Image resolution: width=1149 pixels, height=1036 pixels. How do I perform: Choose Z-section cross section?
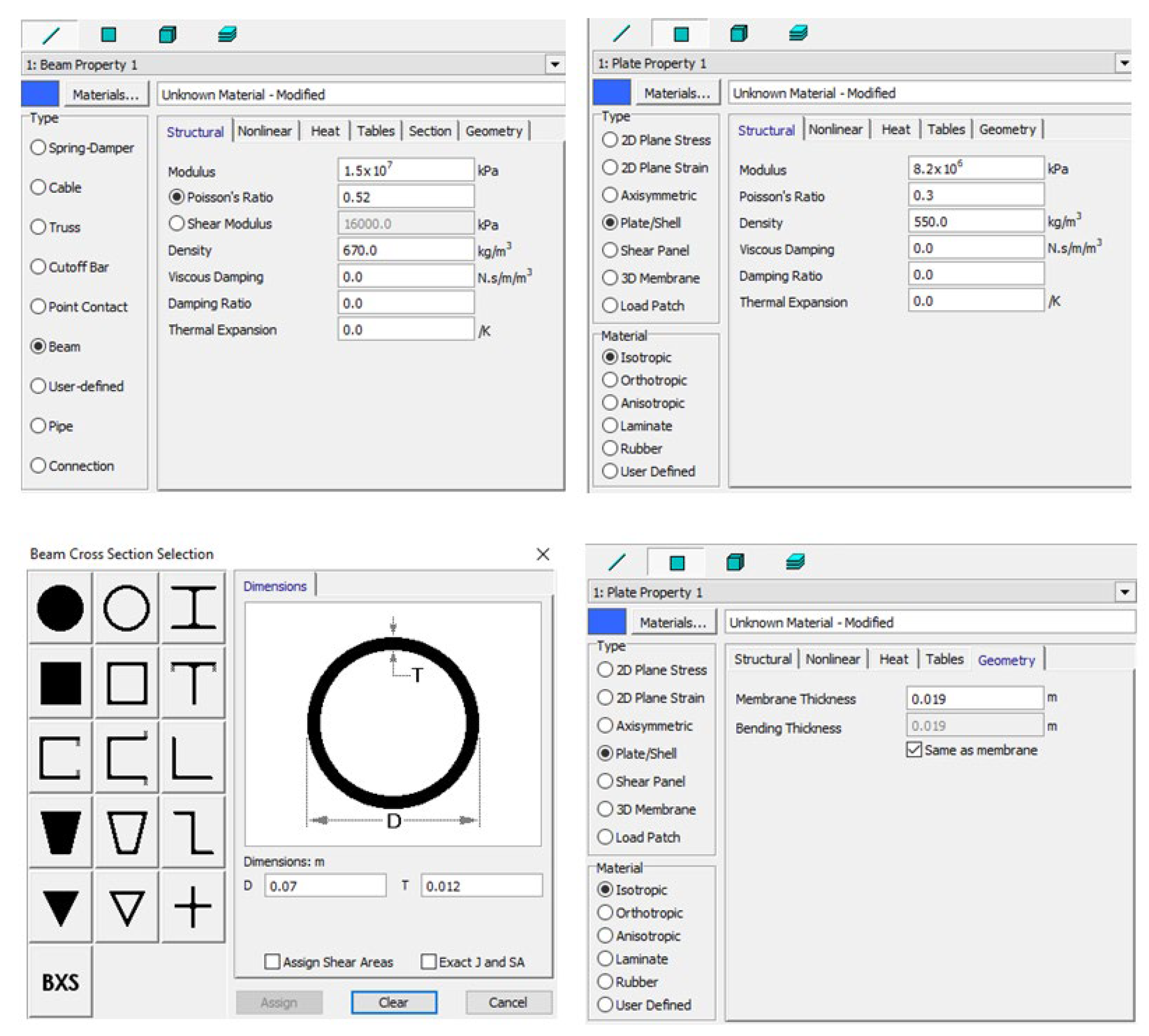click(x=193, y=832)
